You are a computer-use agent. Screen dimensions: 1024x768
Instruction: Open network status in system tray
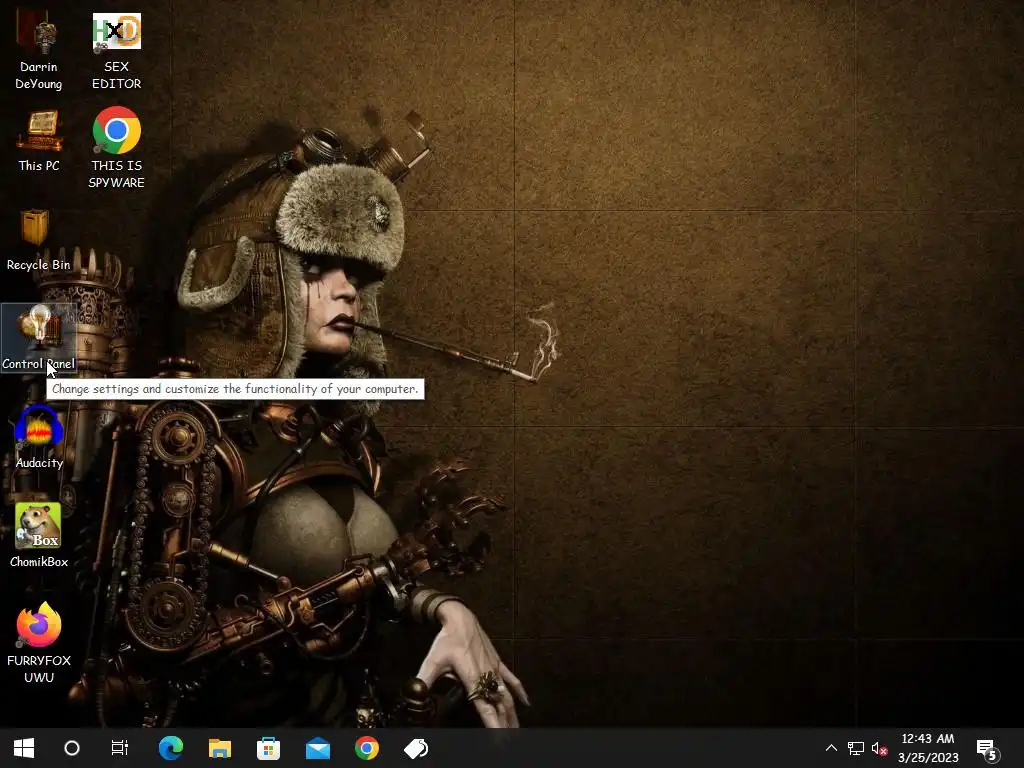(x=856, y=748)
